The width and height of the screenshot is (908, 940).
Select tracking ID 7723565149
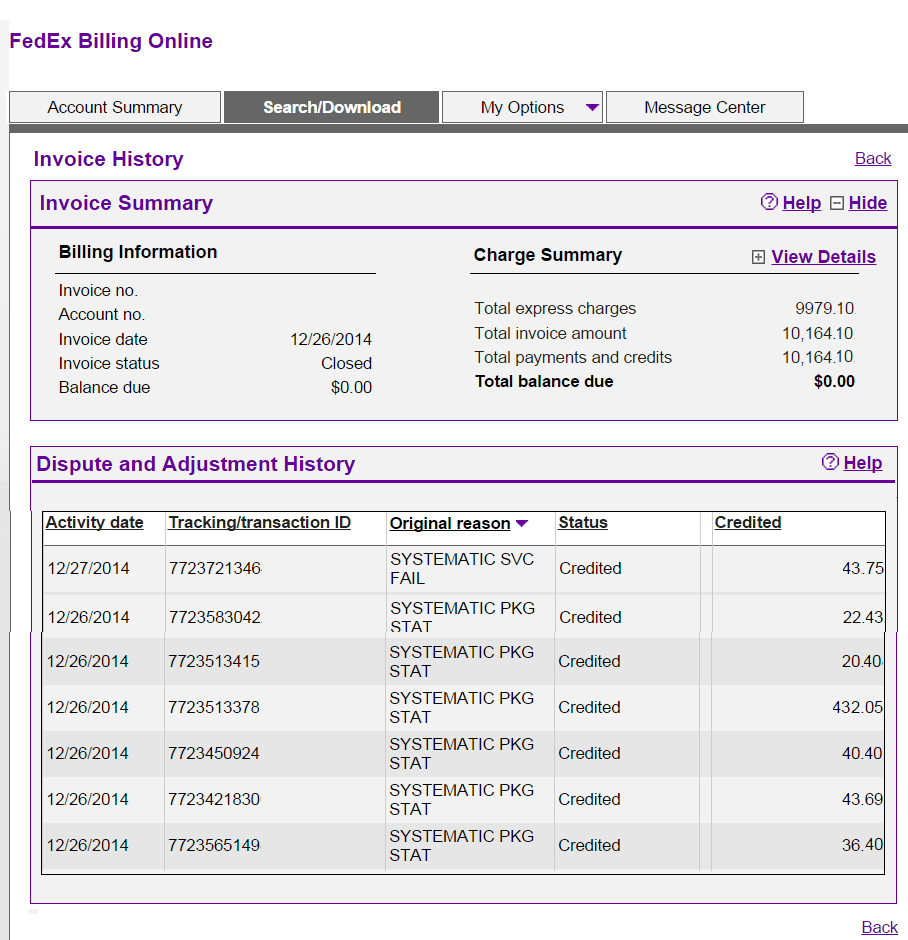pos(214,845)
